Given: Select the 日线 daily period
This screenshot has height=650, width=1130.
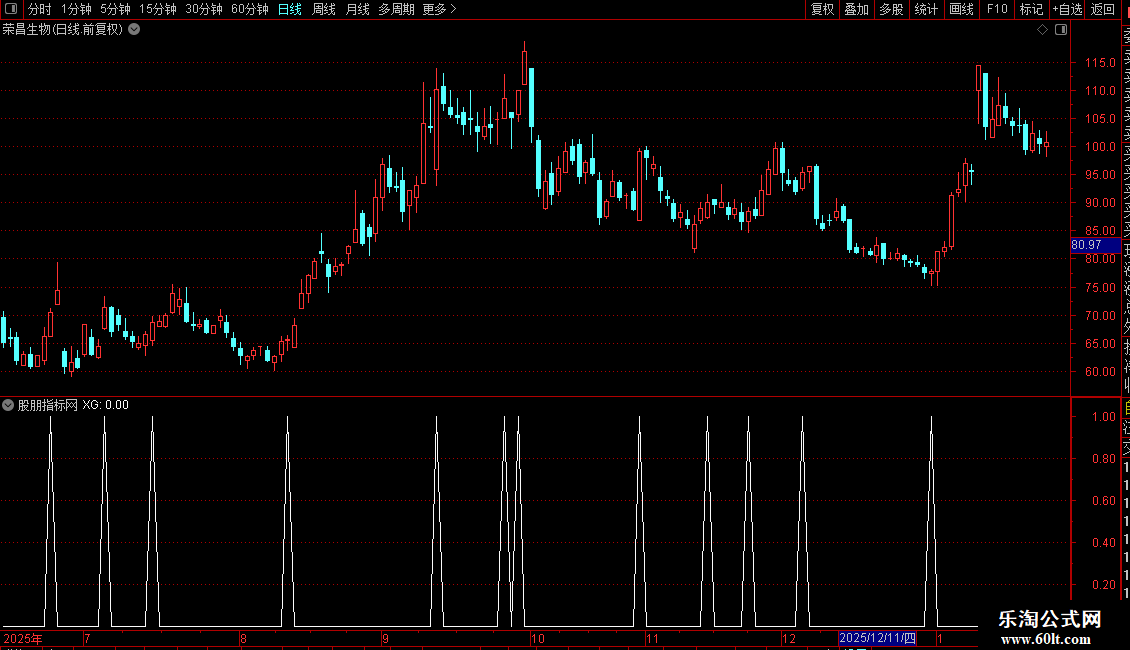Looking at the screenshot, I should point(290,9).
